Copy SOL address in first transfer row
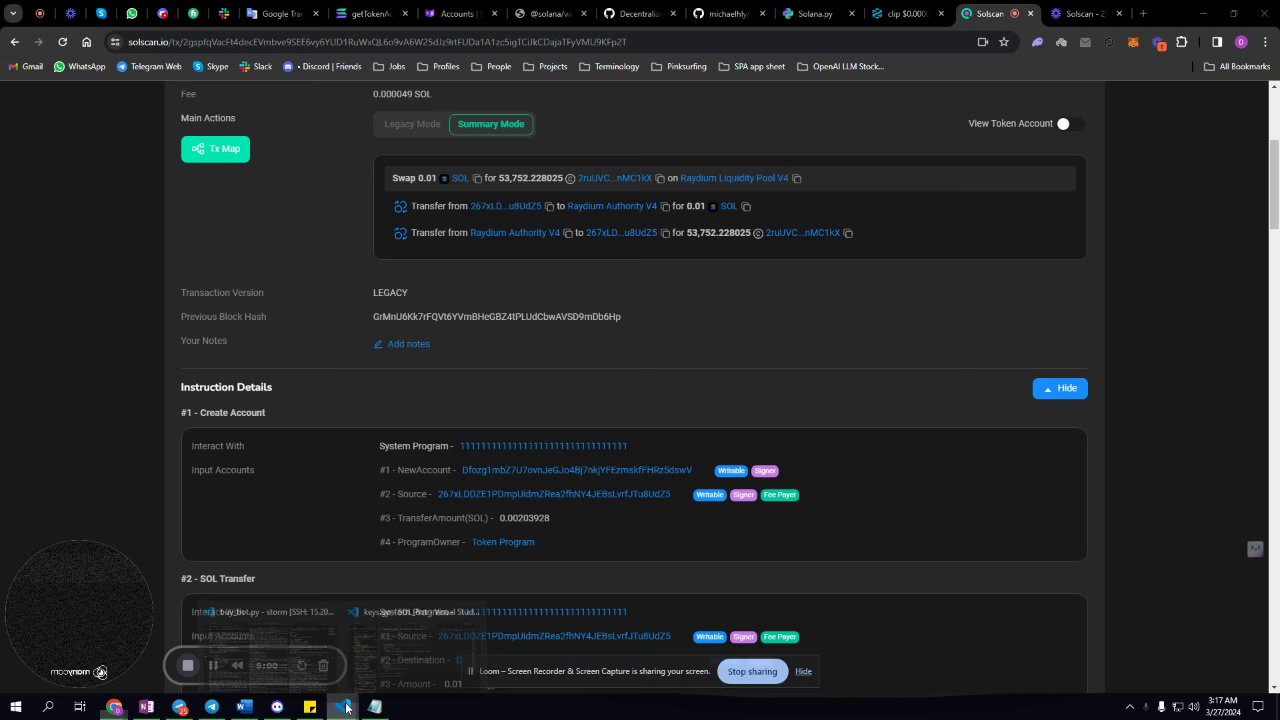Viewport: 1280px width, 720px height. coord(746,207)
